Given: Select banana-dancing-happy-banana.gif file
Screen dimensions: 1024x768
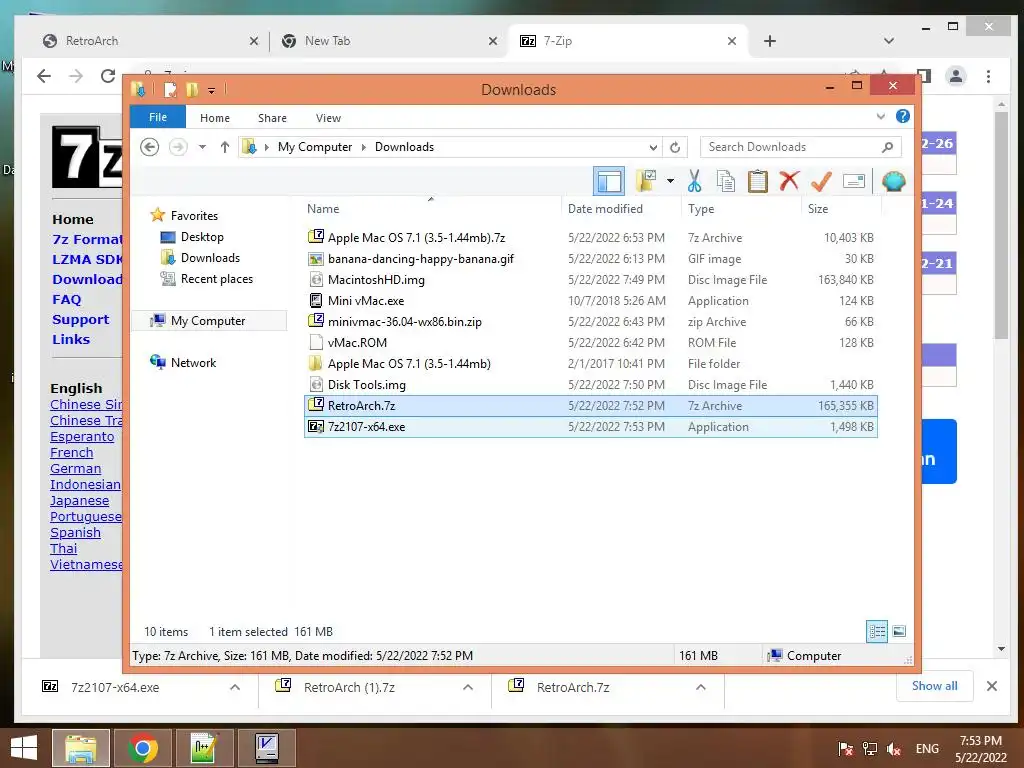Looking at the screenshot, I should 590,259.
